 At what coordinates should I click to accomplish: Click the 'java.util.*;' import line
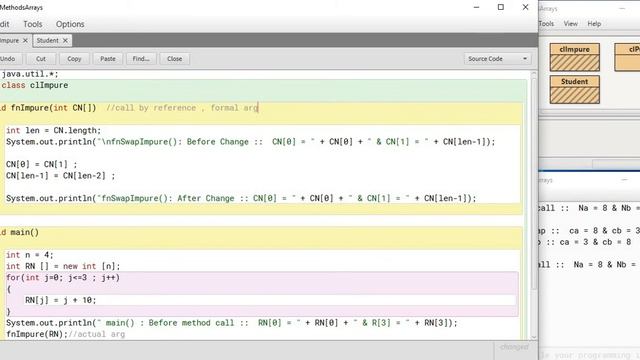click(x=30, y=74)
